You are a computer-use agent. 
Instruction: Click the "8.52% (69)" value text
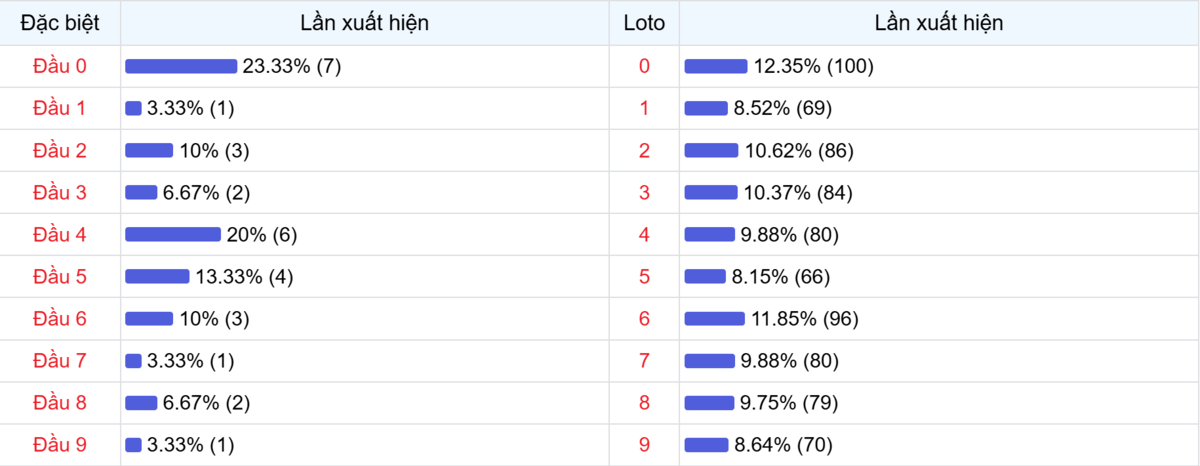[x=782, y=108]
